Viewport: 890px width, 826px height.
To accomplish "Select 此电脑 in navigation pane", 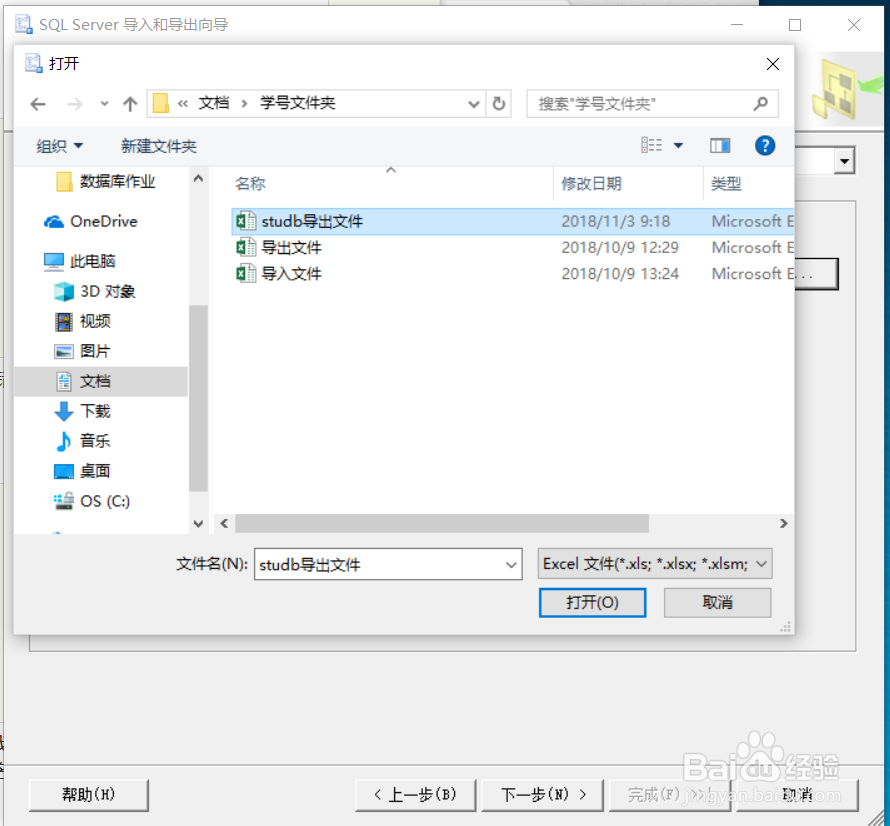I will (93, 261).
